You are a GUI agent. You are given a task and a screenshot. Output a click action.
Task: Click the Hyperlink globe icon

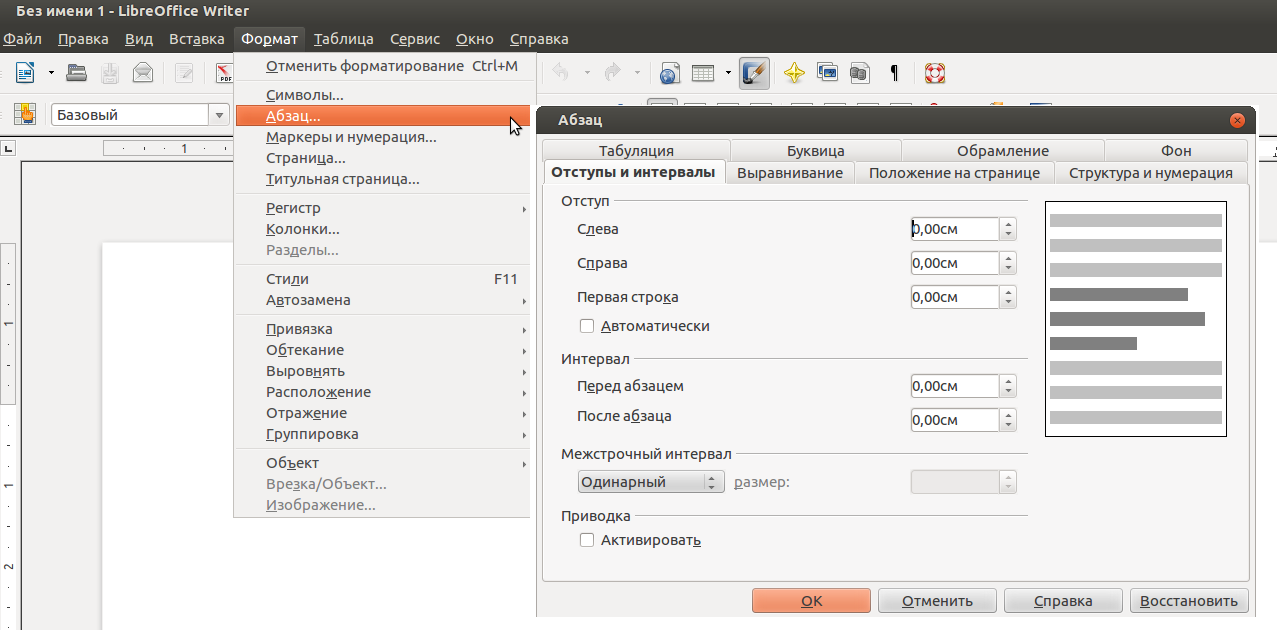tap(669, 73)
